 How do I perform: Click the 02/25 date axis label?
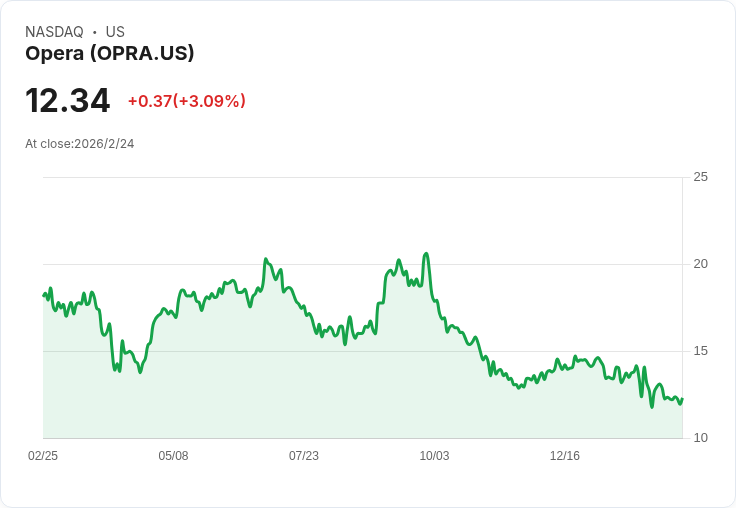(43, 455)
